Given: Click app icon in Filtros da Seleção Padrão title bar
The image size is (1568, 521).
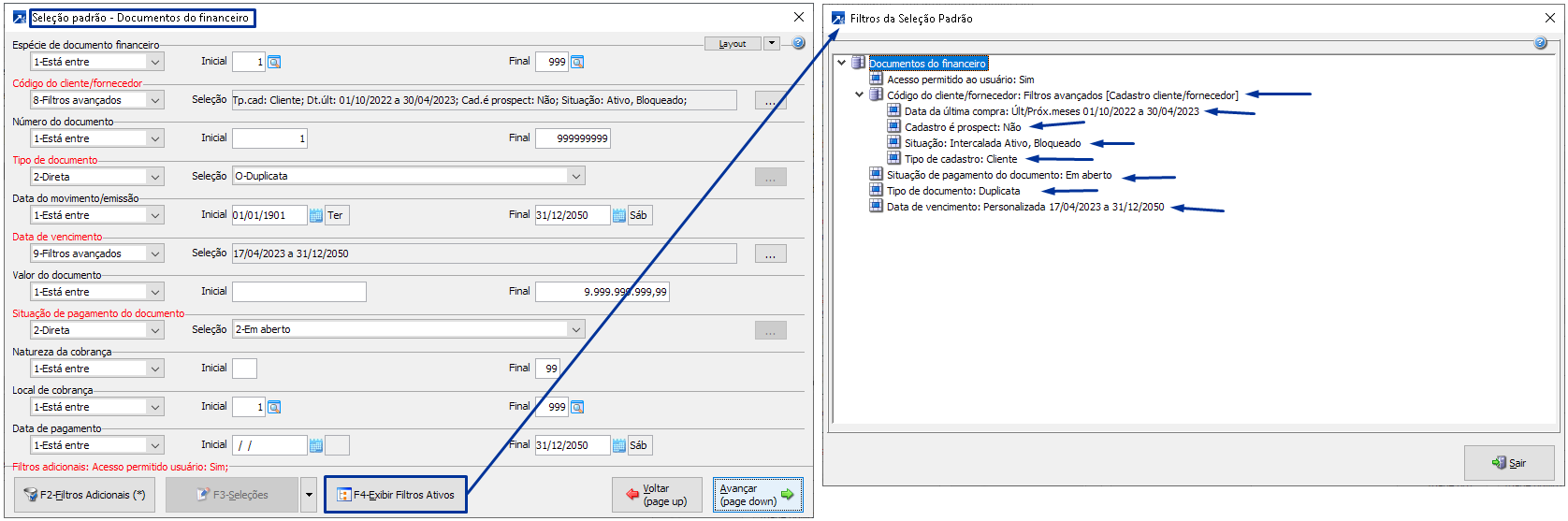Looking at the screenshot, I should click(837, 18).
